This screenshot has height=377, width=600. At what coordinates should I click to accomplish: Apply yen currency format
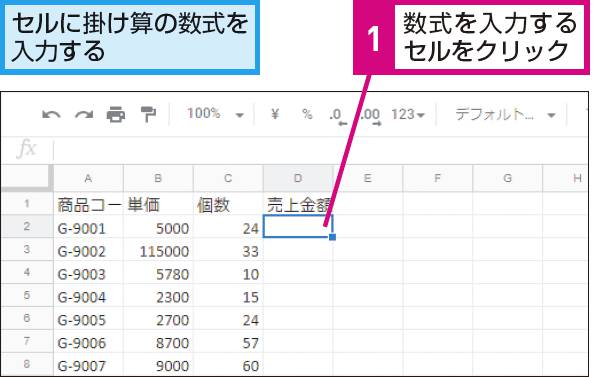(275, 114)
